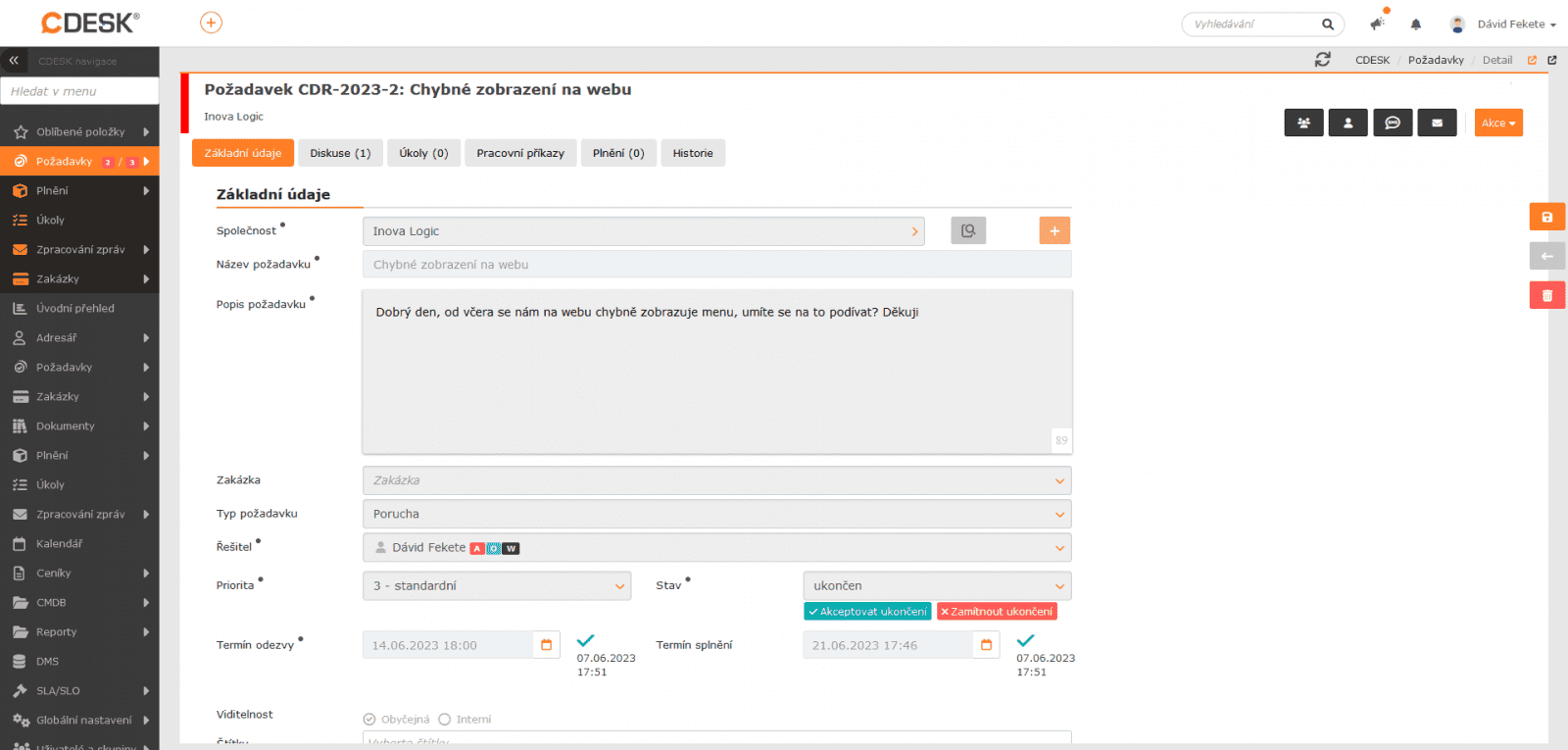1568x750 pixels.
Task: Click the orange plus circle icon in header
Action: coord(211,23)
